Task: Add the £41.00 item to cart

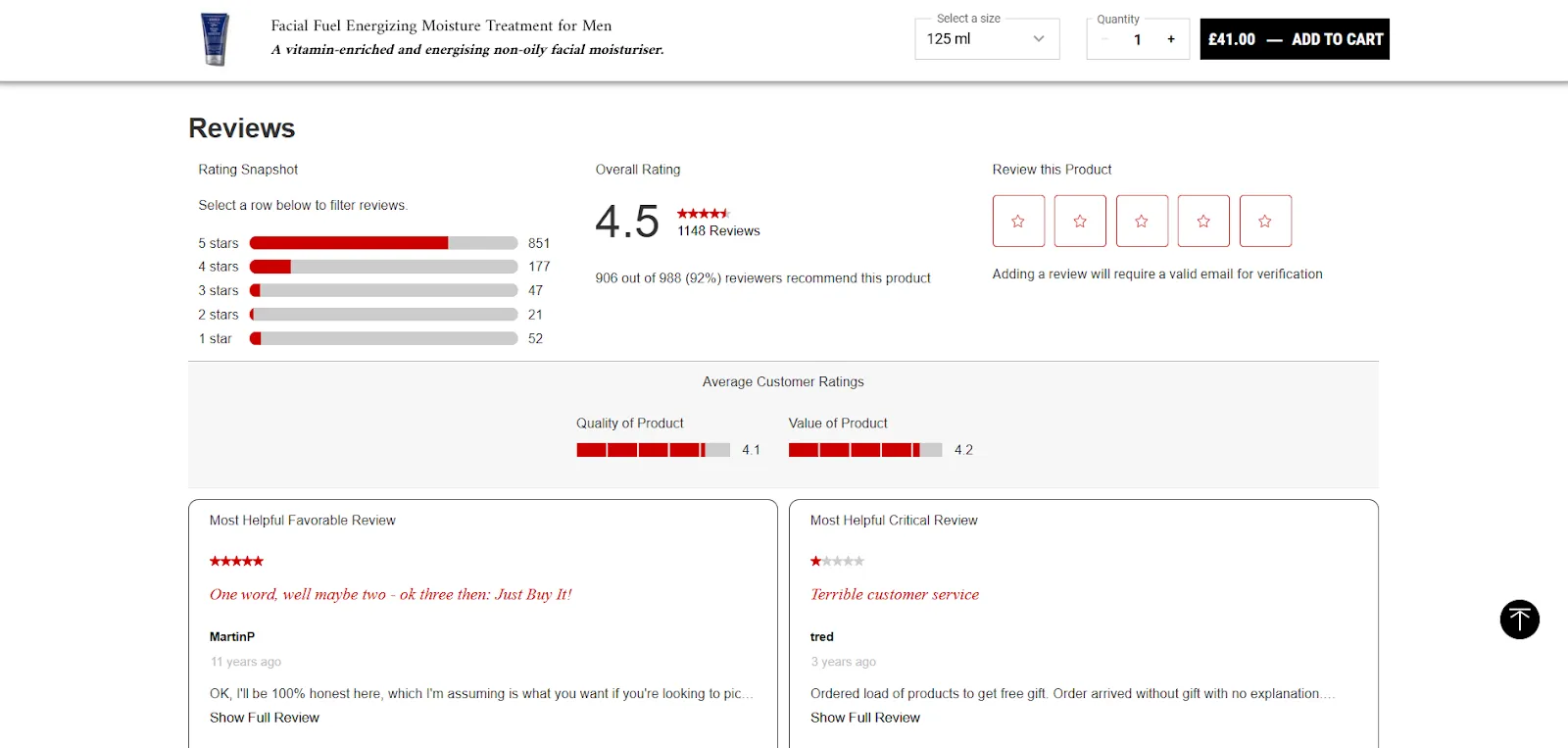Action: pos(1295,39)
